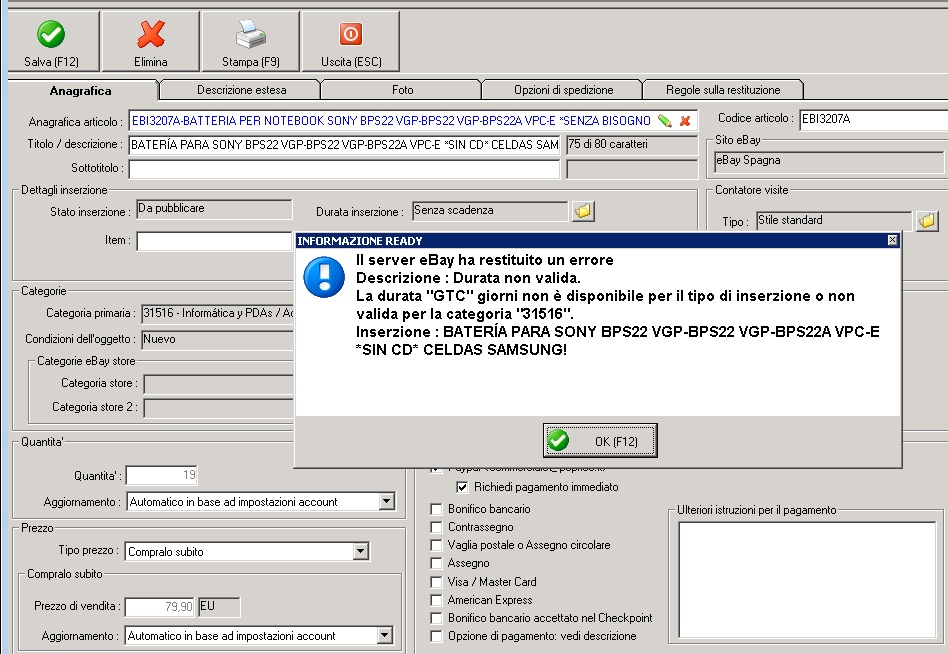Open the folder icon next to Tipo Stile standard
The width and height of the screenshot is (948, 654).
(x=927, y=221)
